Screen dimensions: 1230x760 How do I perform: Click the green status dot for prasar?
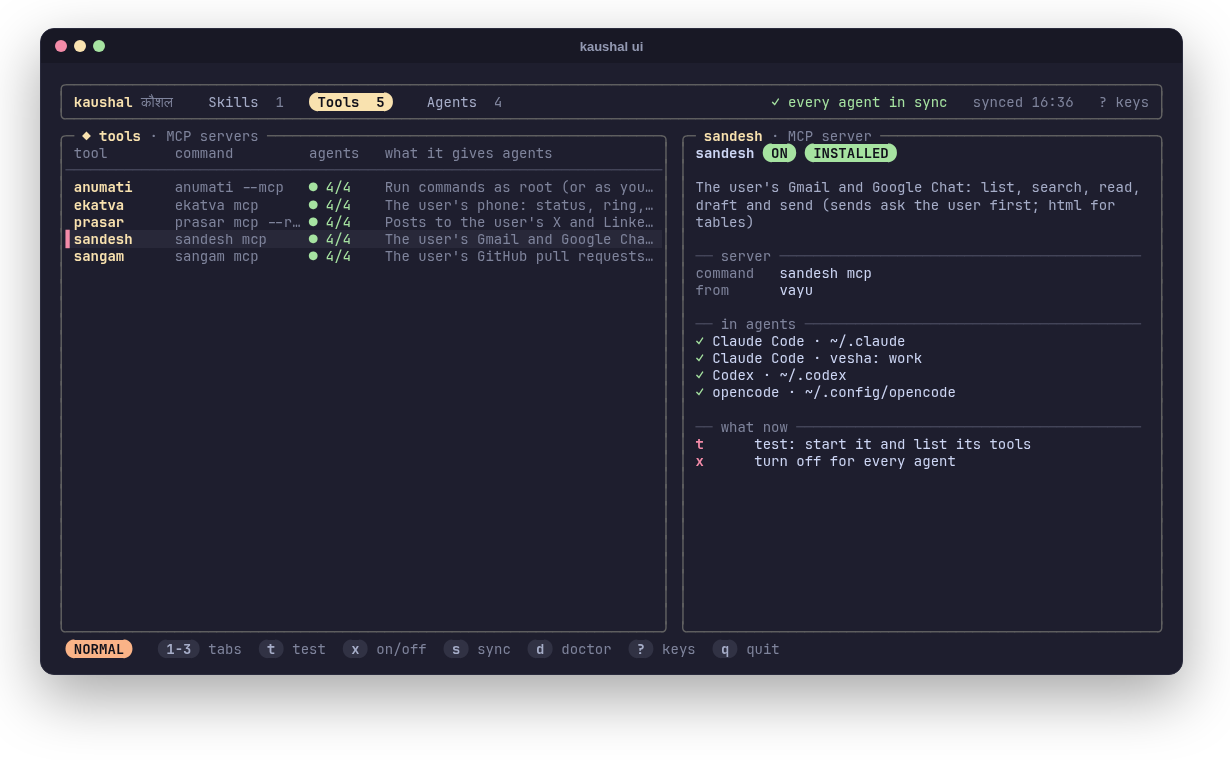313,222
